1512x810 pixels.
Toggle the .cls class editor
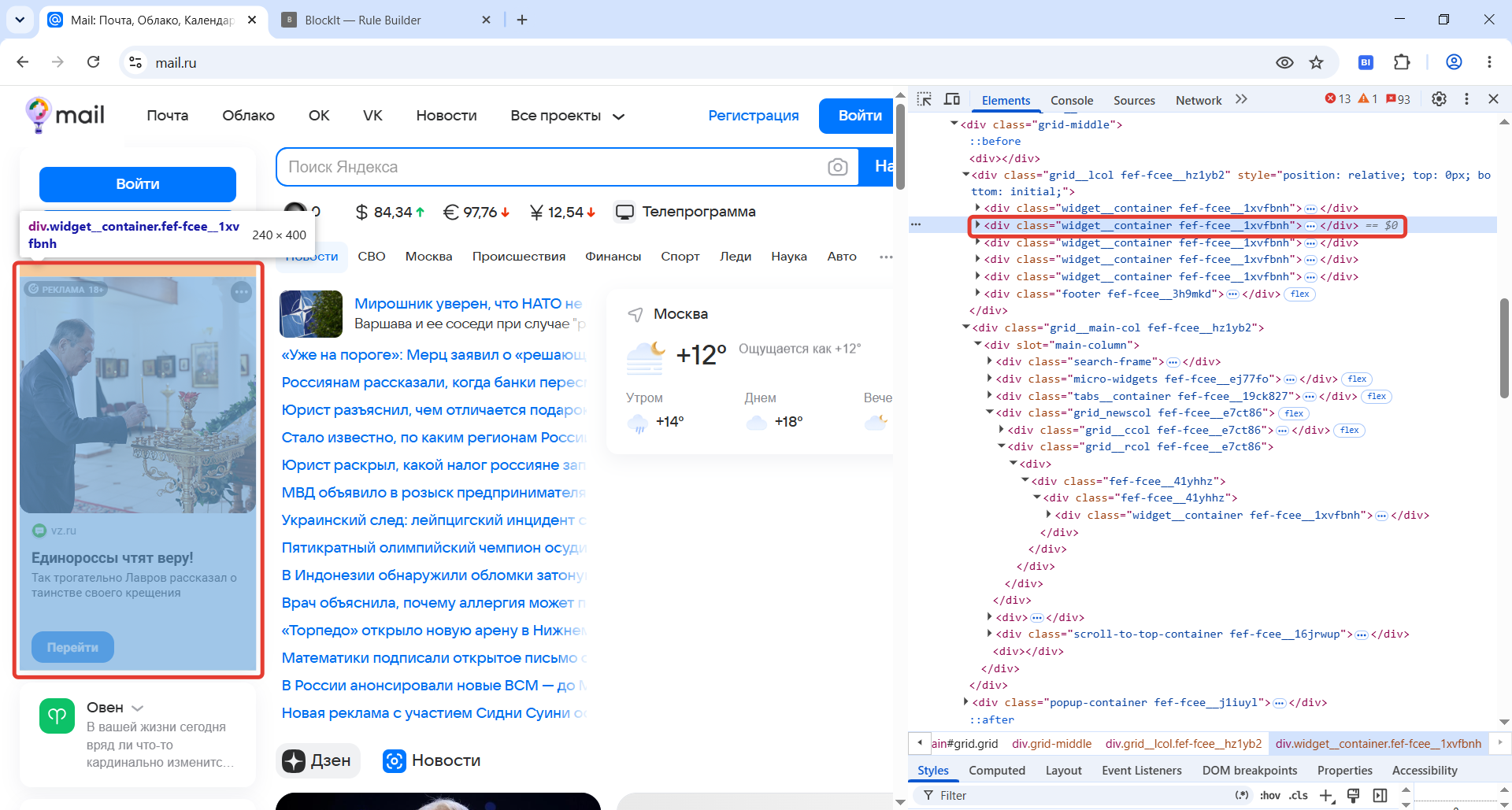(x=1299, y=796)
